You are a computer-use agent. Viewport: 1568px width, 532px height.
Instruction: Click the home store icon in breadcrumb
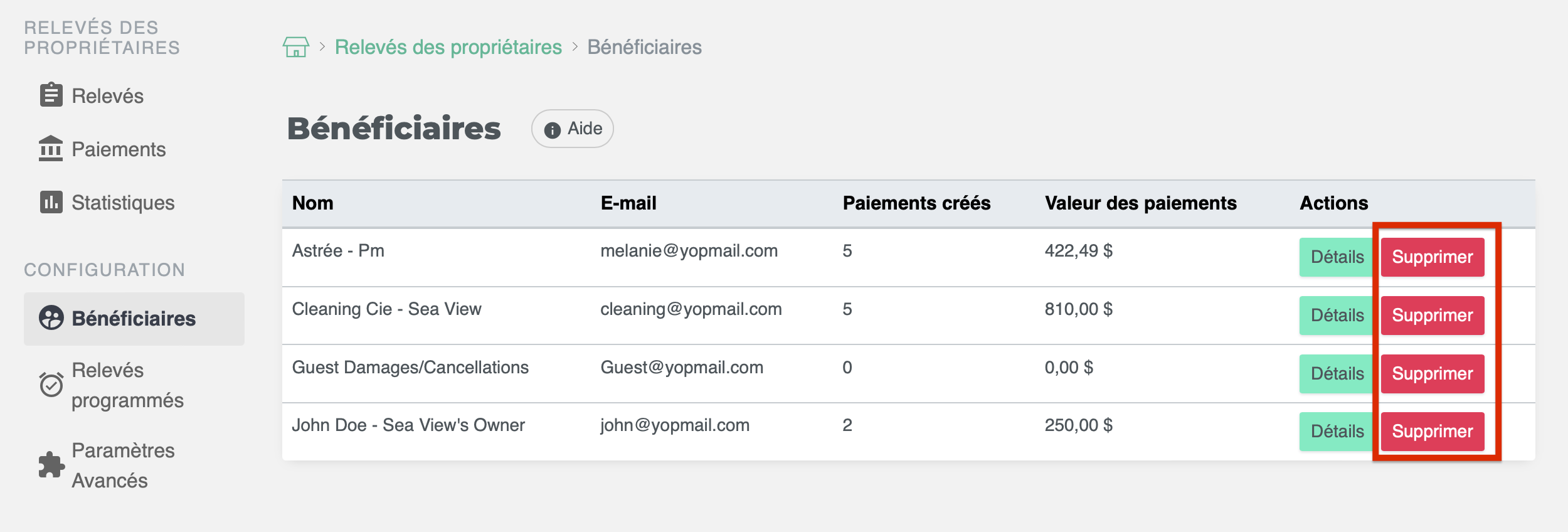295,47
